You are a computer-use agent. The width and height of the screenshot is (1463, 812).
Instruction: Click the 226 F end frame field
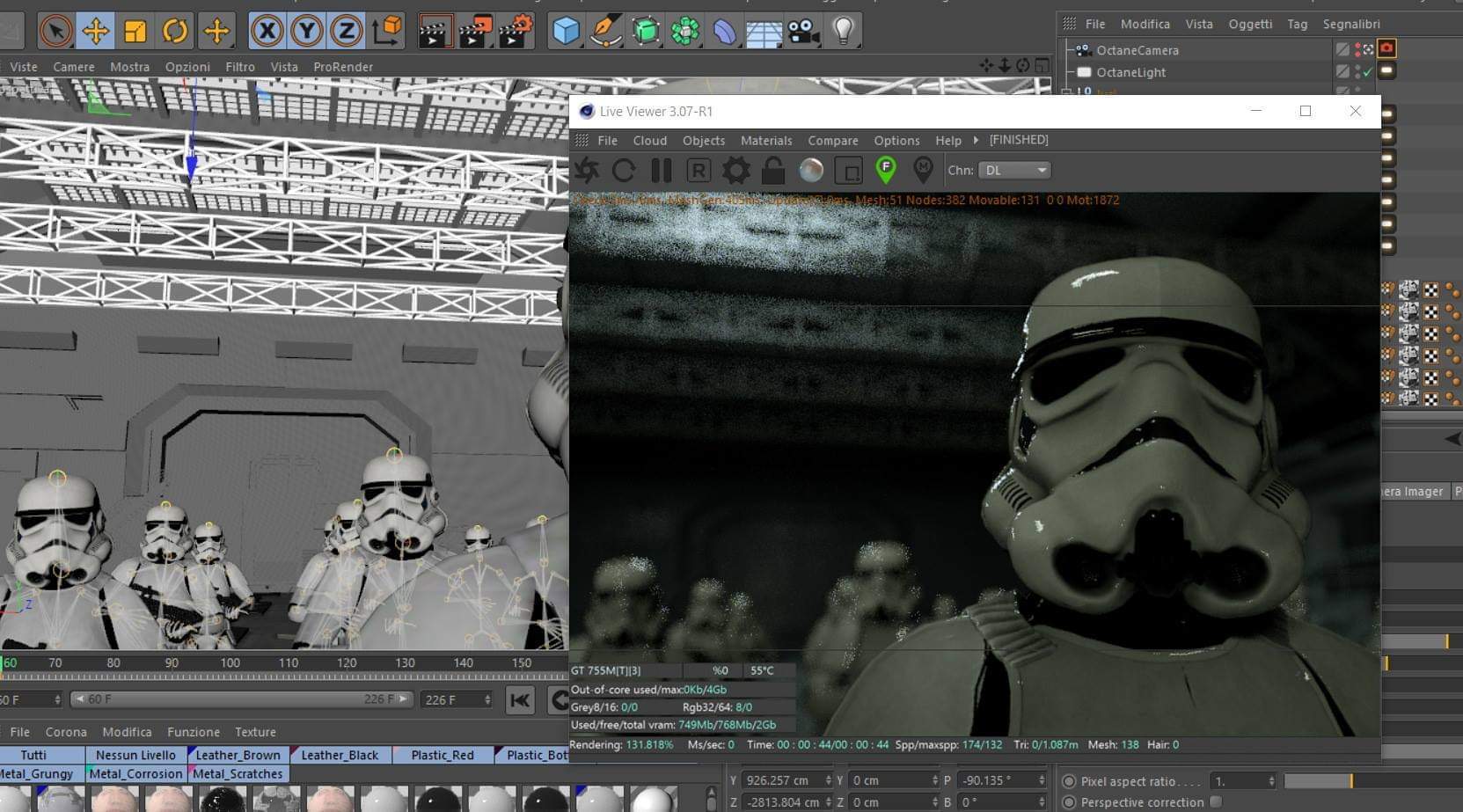tap(457, 699)
